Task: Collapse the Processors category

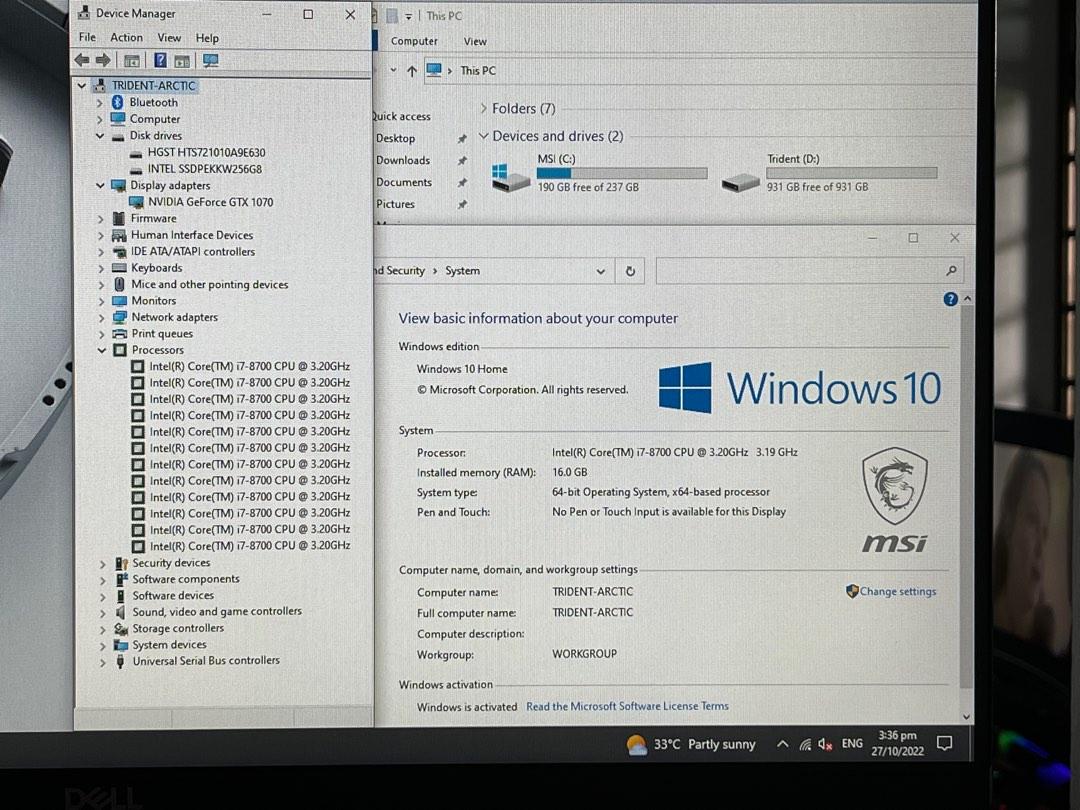Action: pos(101,350)
